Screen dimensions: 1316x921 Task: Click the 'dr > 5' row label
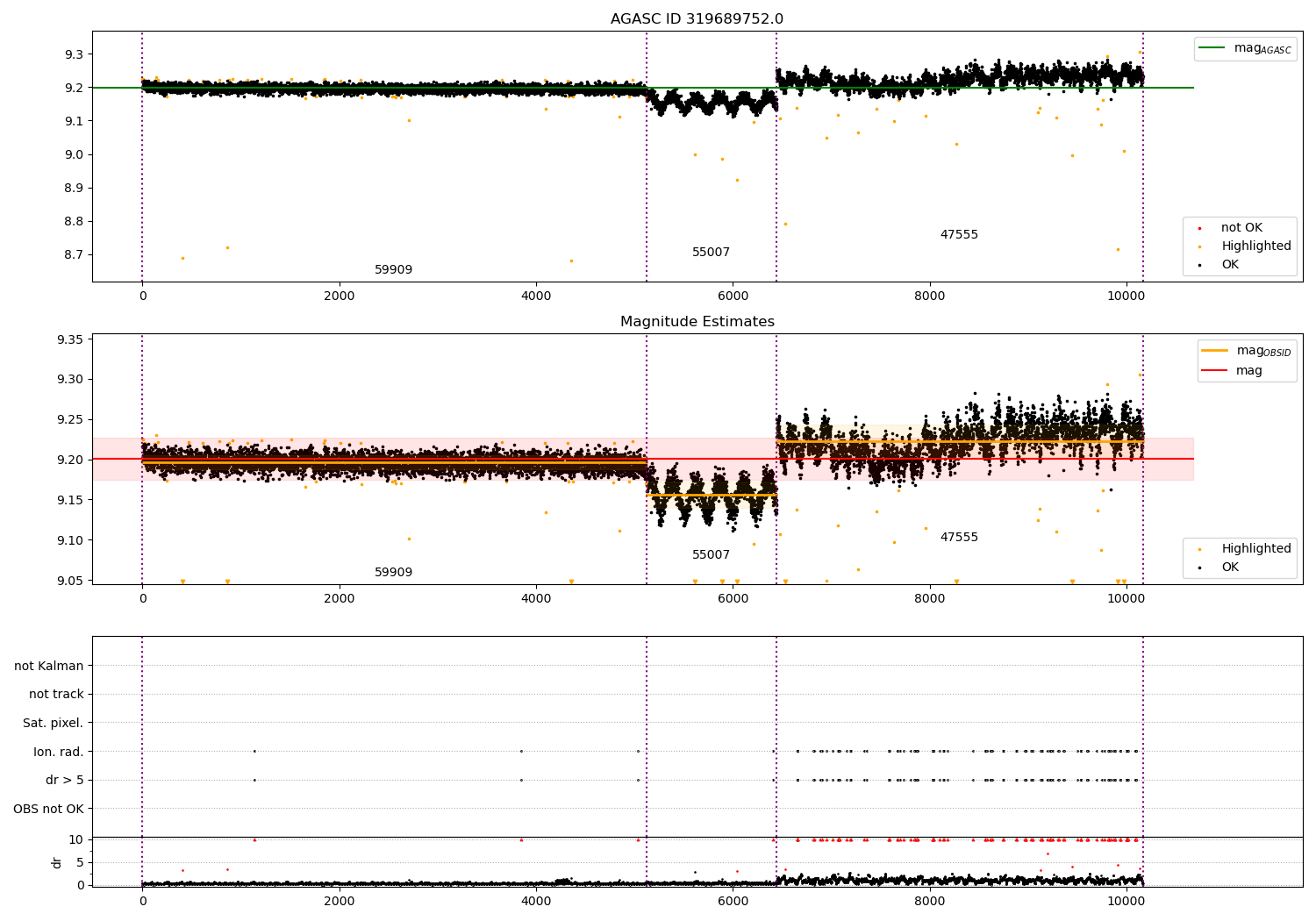pos(65,781)
